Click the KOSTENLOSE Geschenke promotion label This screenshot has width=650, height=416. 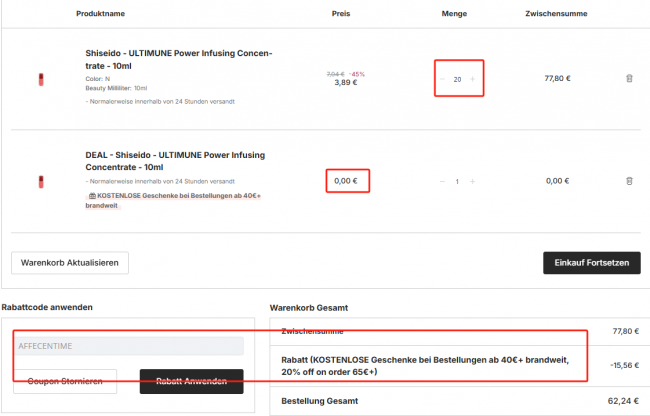tap(173, 201)
